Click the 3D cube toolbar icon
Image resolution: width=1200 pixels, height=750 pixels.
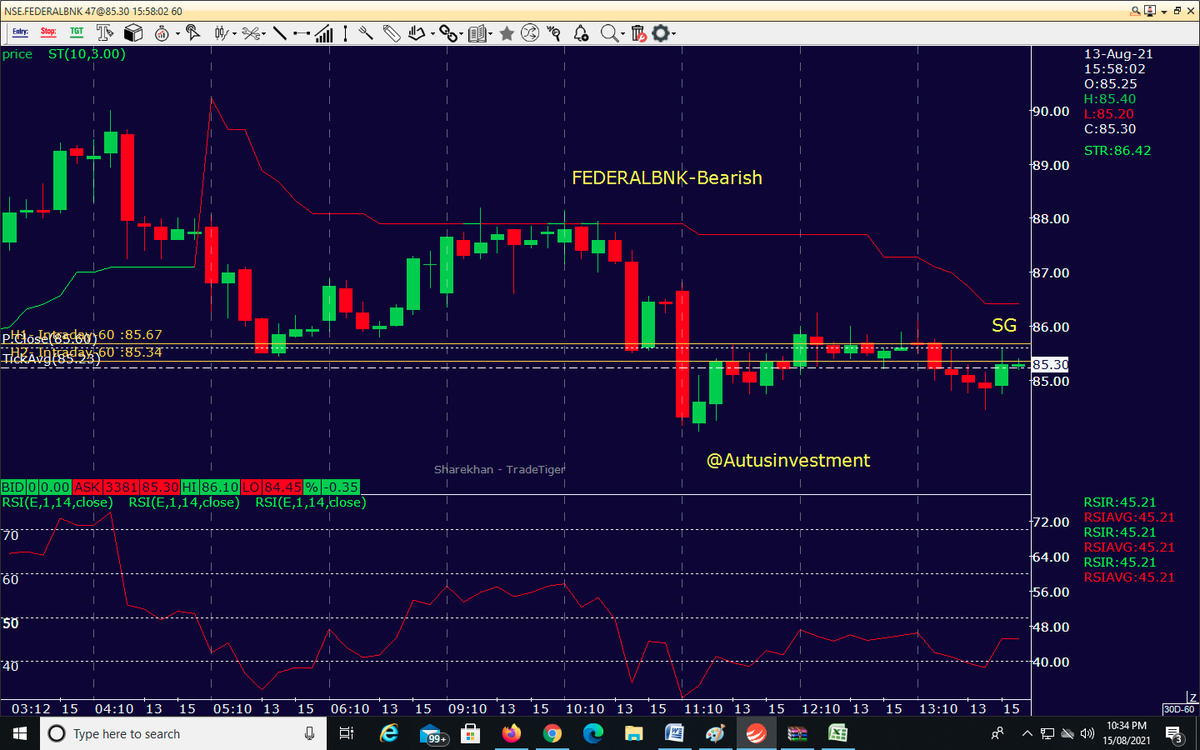[134, 33]
